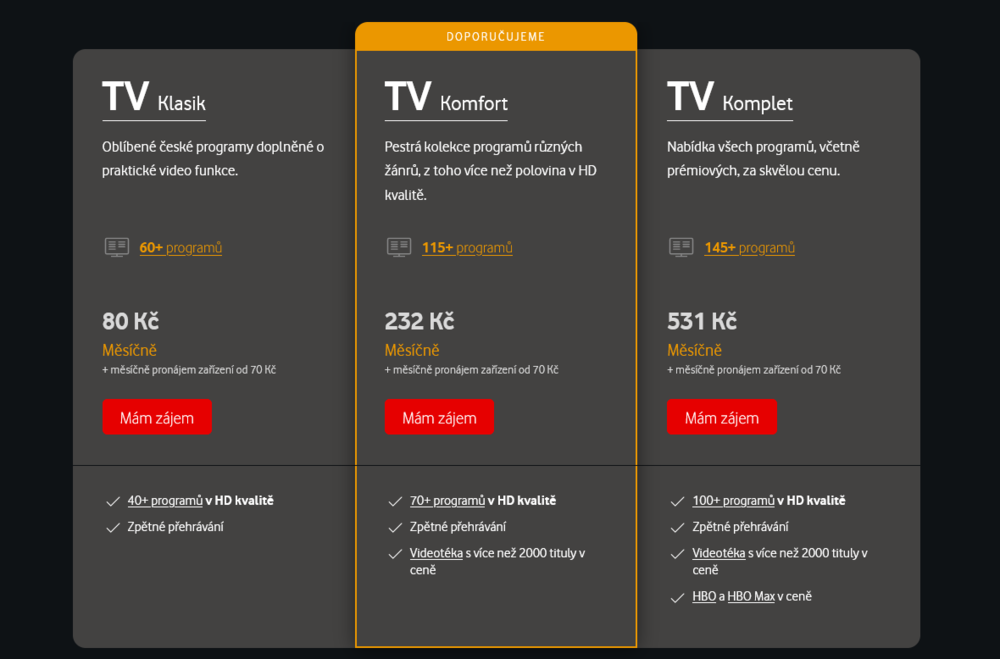Click the TV icon beside 60+ programů
Viewport: 1000px width, 659px height.
click(x=117, y=248)
